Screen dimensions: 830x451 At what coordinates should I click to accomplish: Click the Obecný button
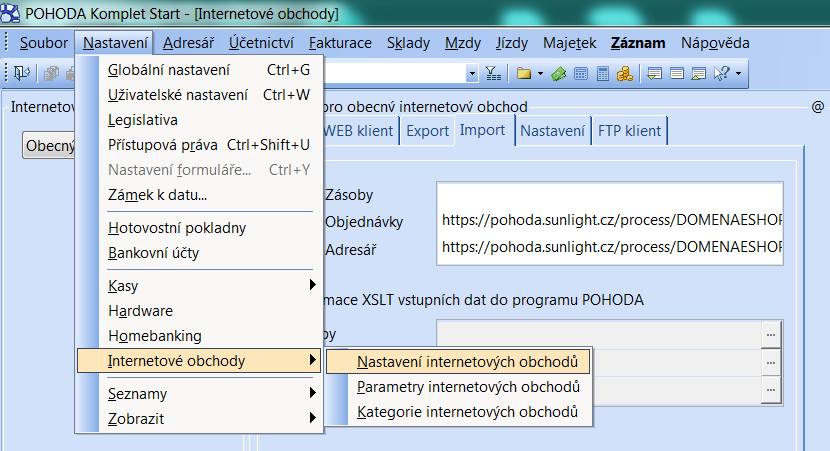click(49, 145)
